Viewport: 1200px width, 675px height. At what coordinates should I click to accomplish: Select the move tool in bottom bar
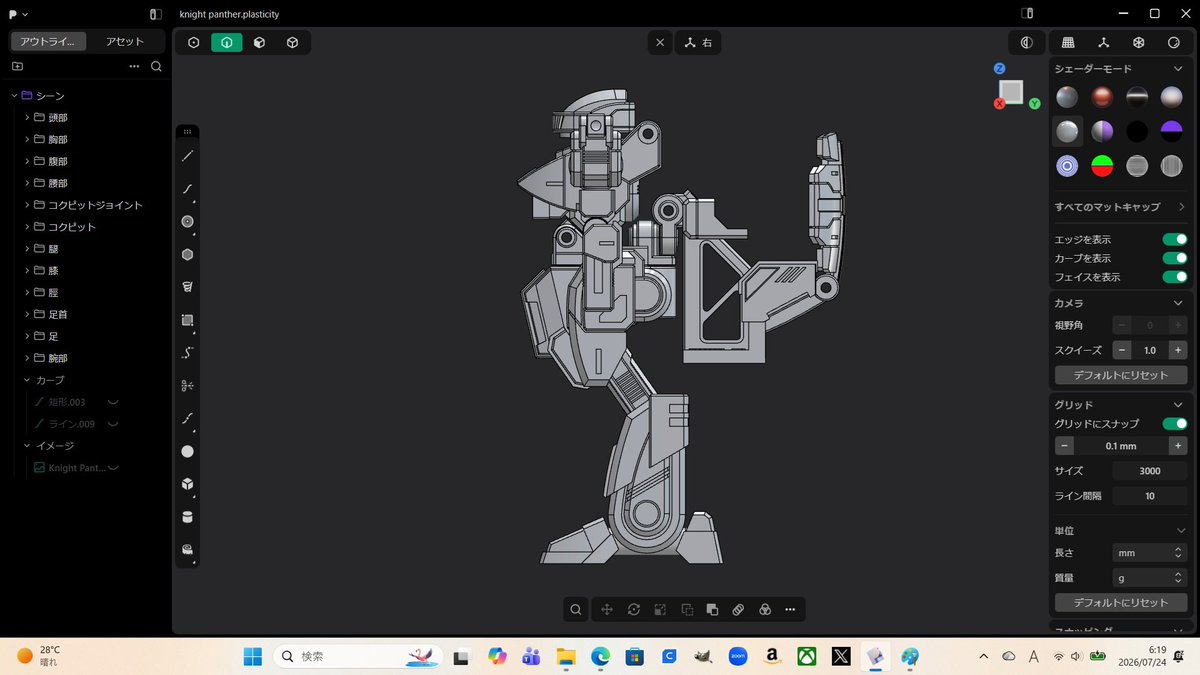point(607,609)
